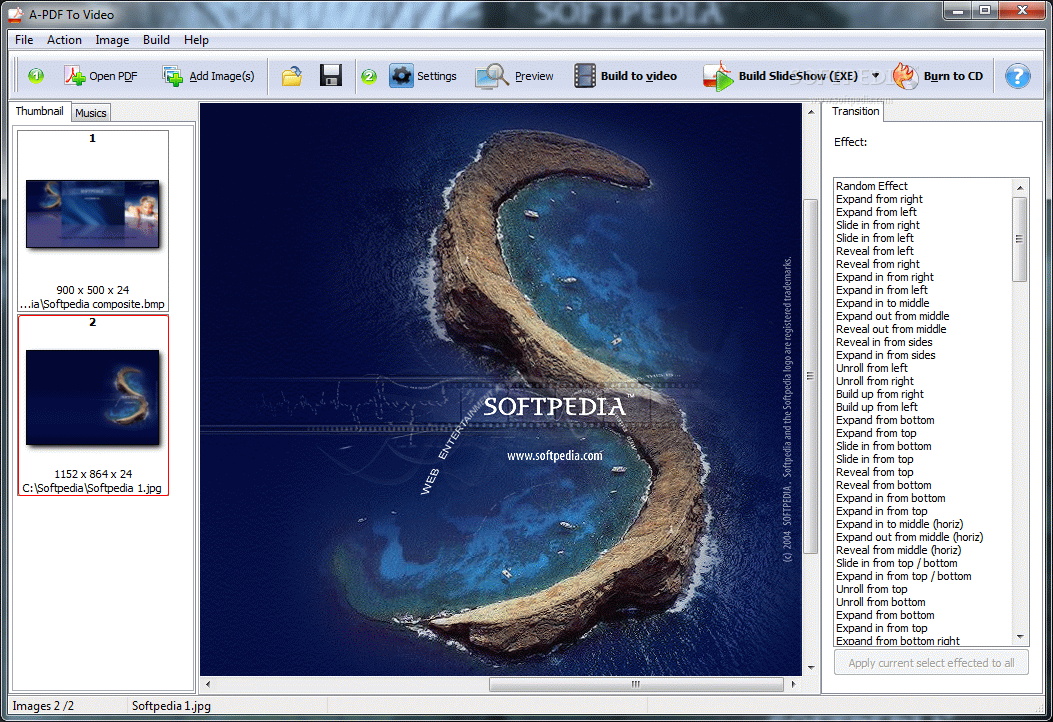Viewport: 1053px width, 722px height.
Task: Choose Unroll from top effect
Action: (871, 589)
